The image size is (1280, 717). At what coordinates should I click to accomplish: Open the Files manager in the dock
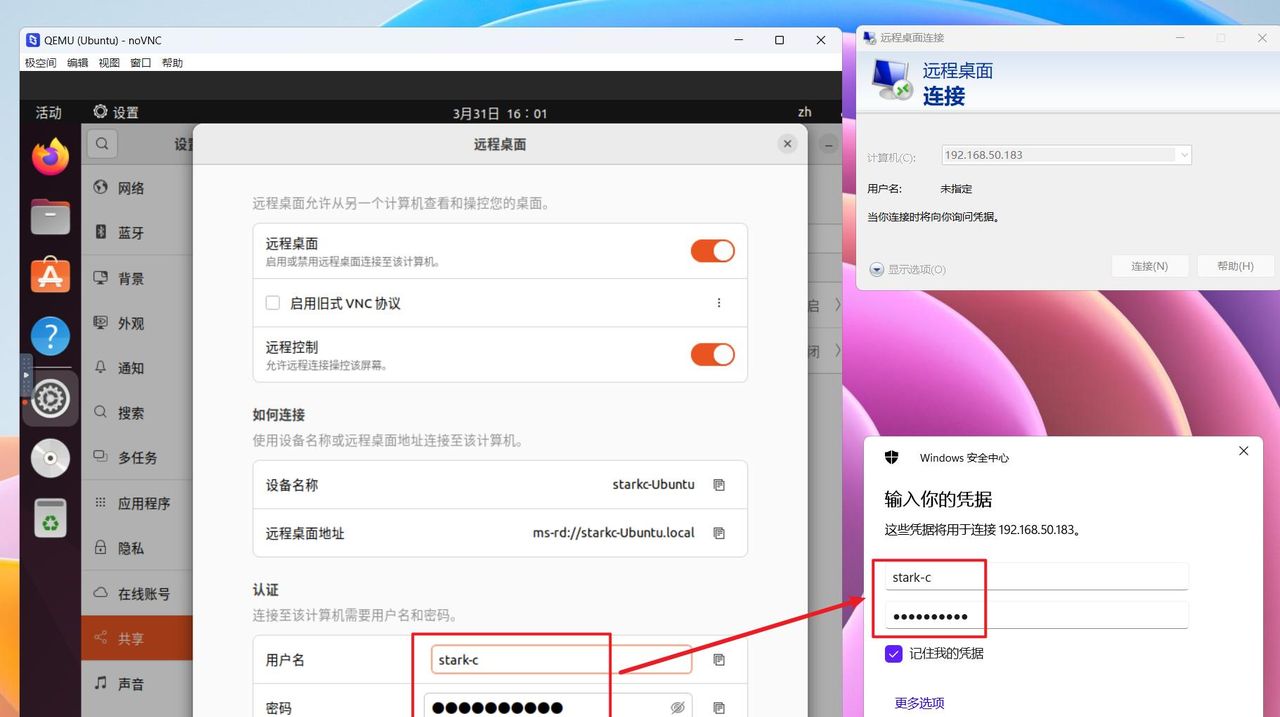[x=50, y=216]
